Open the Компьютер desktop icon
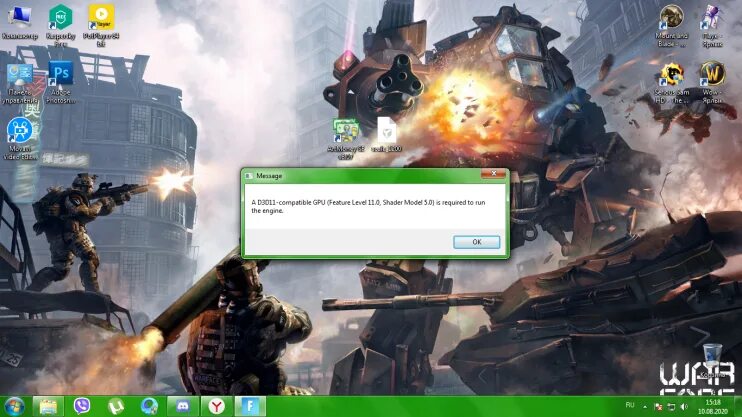 [19, 21]
